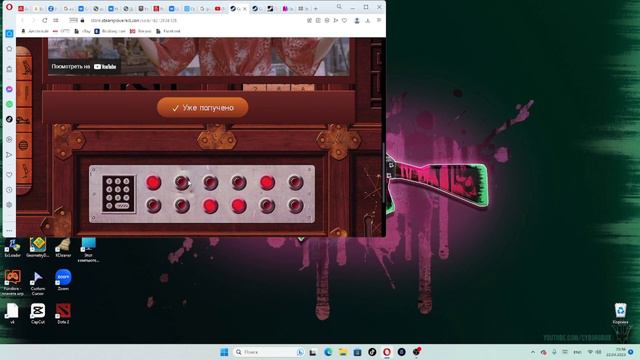Close the active Steam tab
The width and height of the screenshot is (640, 360).
(245, 9)
